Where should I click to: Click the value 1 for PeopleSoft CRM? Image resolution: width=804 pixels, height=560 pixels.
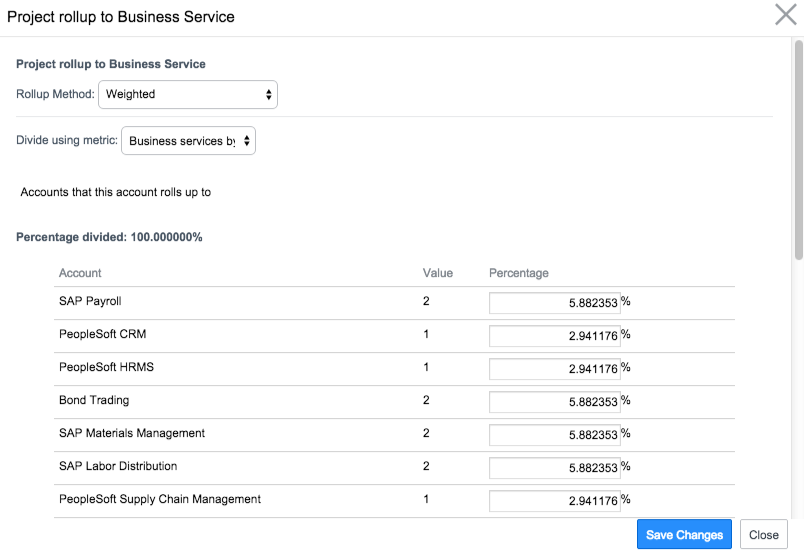[426, 334]
